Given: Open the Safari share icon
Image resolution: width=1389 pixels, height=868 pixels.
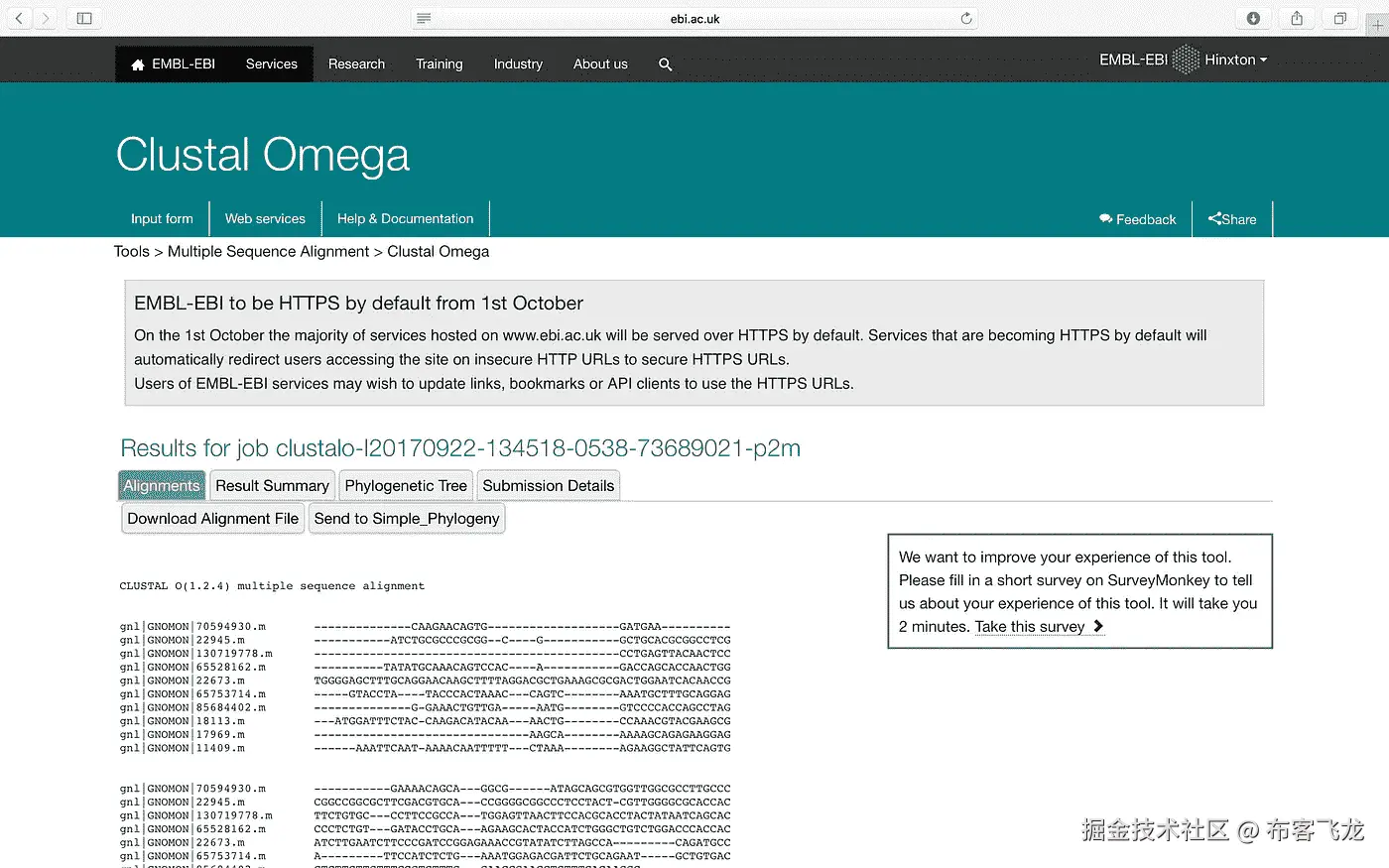Looking at the screenshot, I should pos(1297,18).
